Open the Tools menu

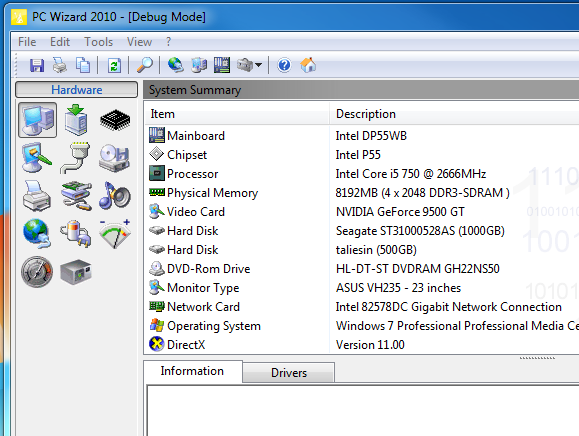click(98, 42)
